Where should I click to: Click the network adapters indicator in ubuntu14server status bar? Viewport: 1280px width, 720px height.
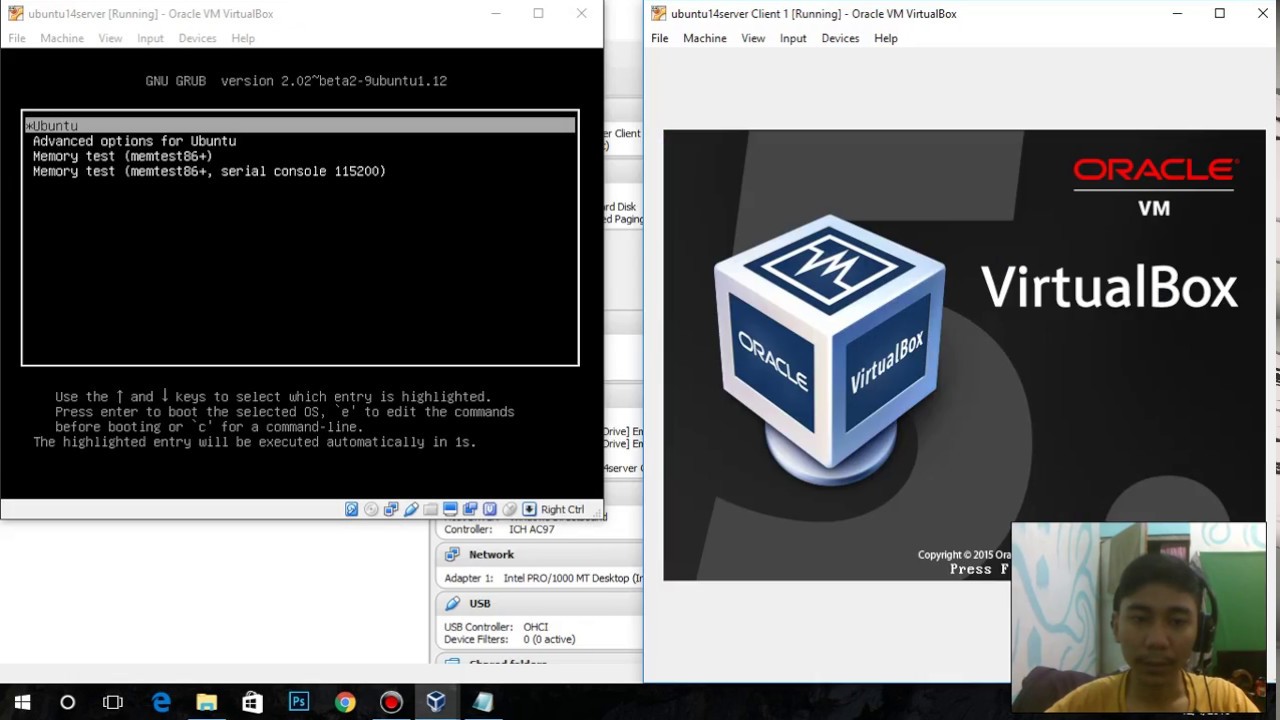click(391, 509)
